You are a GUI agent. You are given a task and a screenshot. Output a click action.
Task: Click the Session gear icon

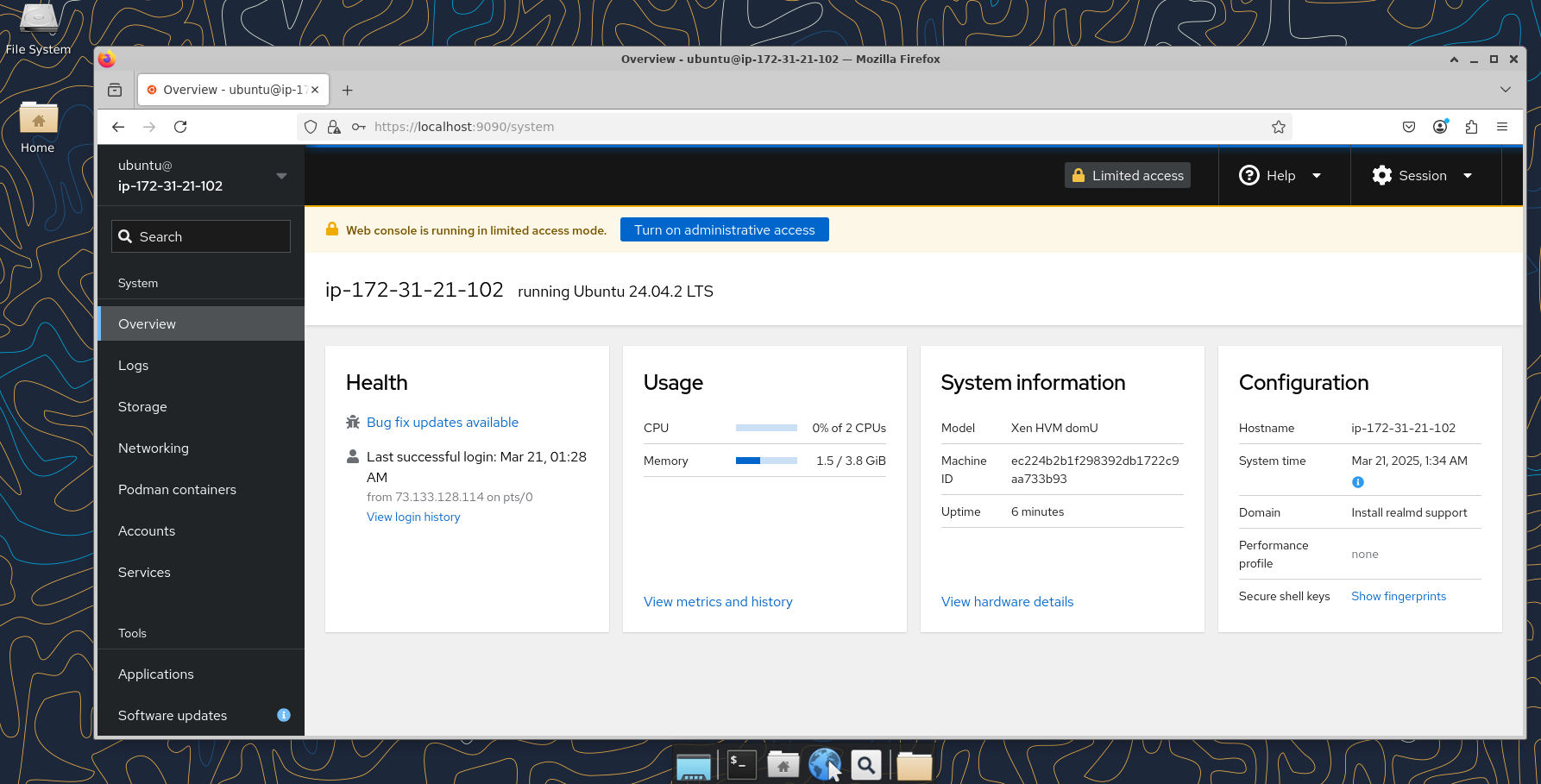pyautogui.click(x=1382, y=175)
